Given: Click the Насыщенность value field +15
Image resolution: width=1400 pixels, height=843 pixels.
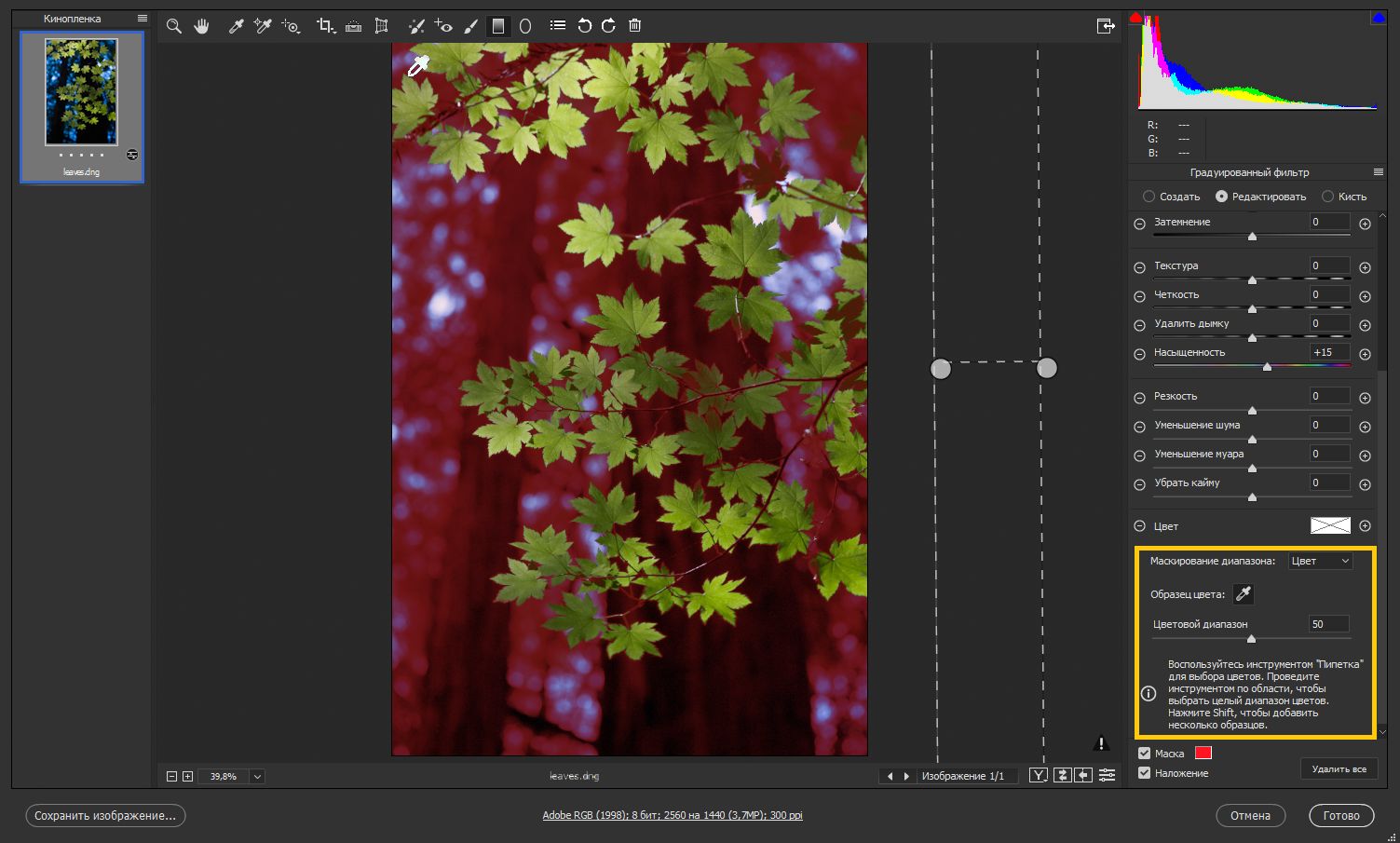Looking at the screenshot, I should point(1329,352).
